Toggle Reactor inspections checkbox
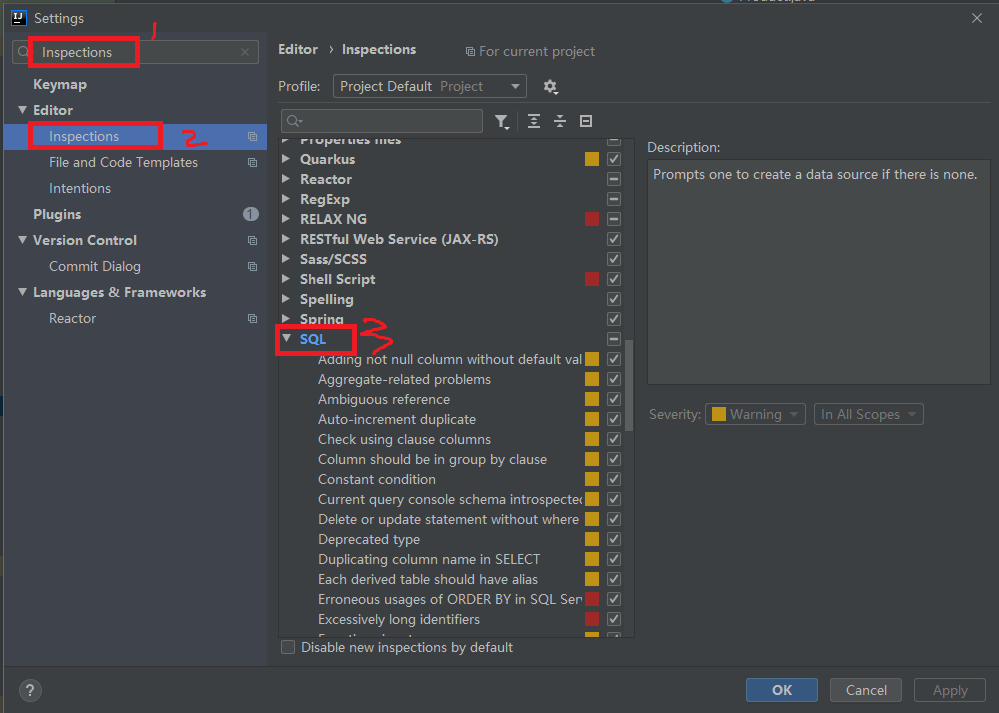Viewport: 999px width, 713px height. 614,179
